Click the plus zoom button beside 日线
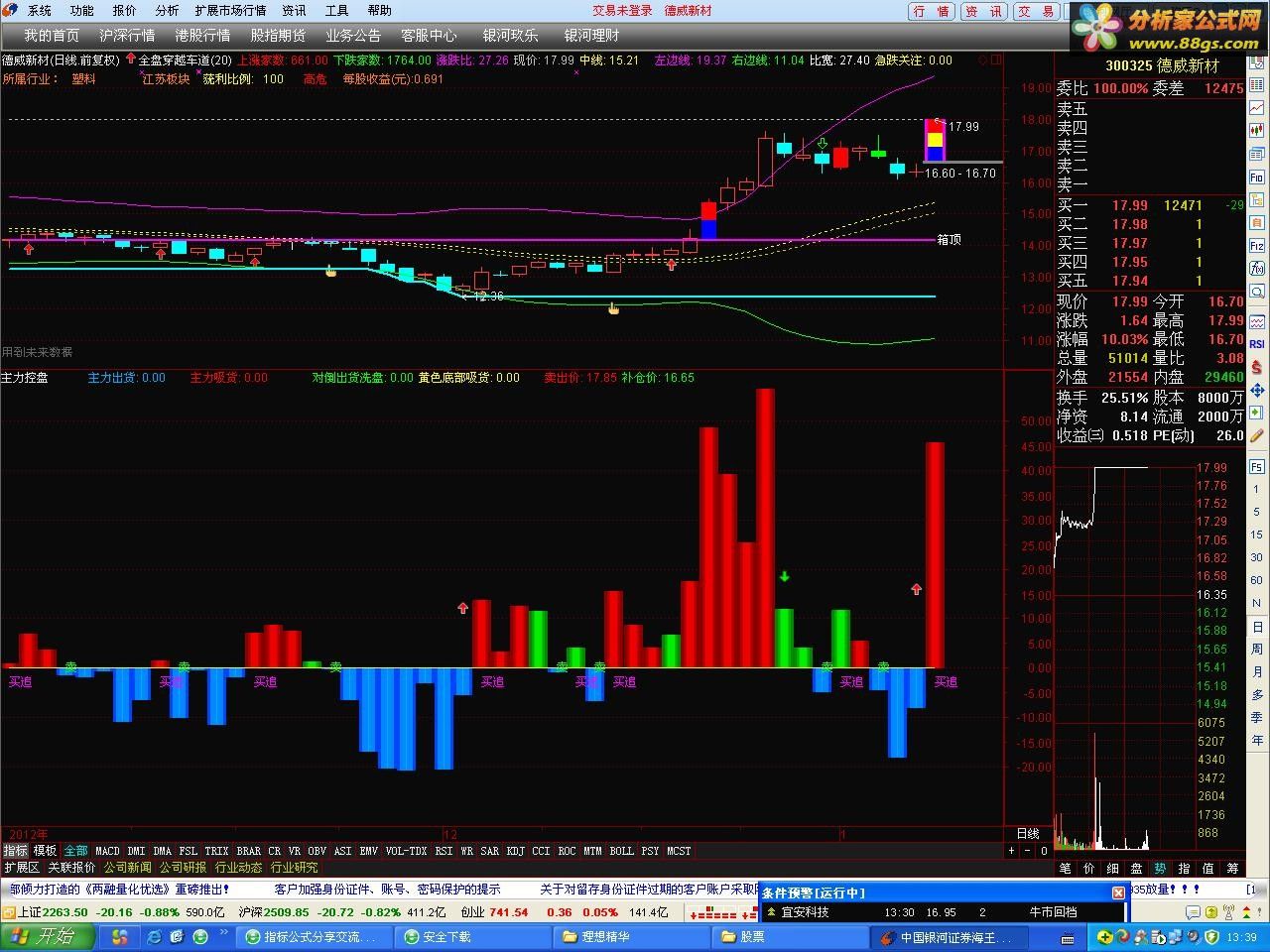This screenshot has width=1270, height=952. click(1012, 851)
